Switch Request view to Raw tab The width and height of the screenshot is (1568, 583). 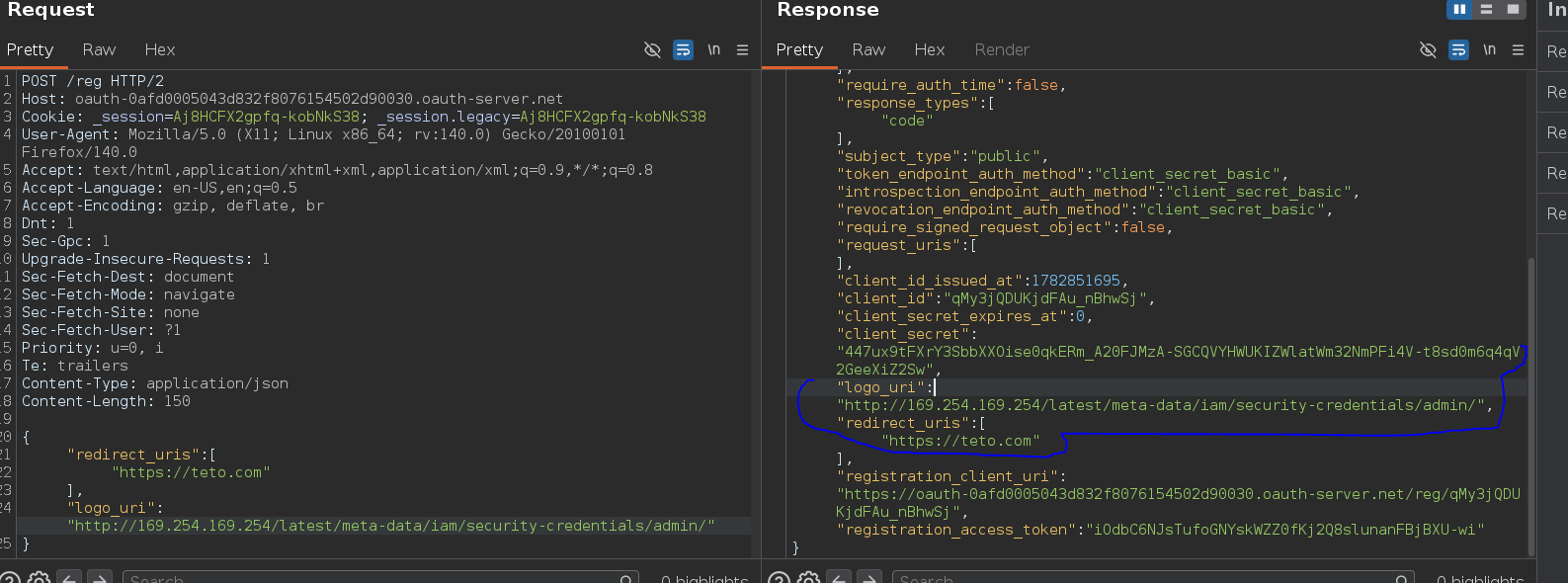99,49
